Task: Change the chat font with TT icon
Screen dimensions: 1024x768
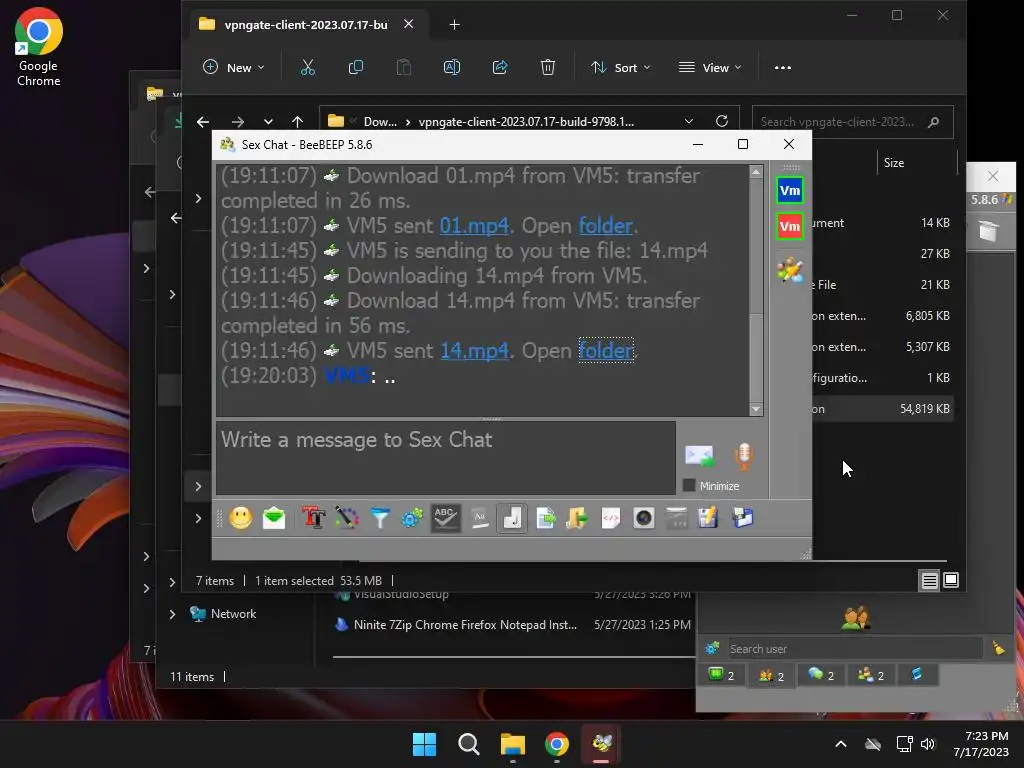Action: (313, 519)
